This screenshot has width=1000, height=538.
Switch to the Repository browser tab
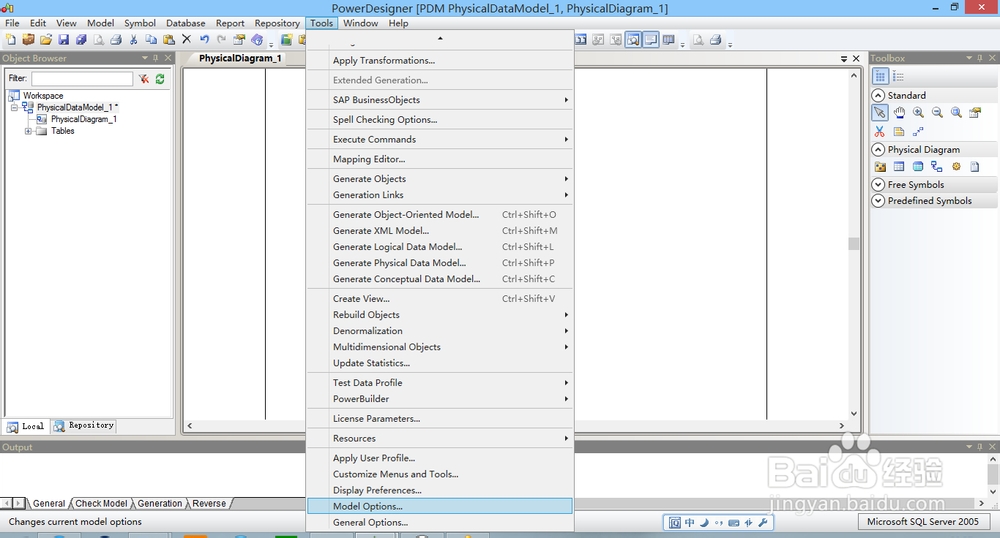click(84, 425)
